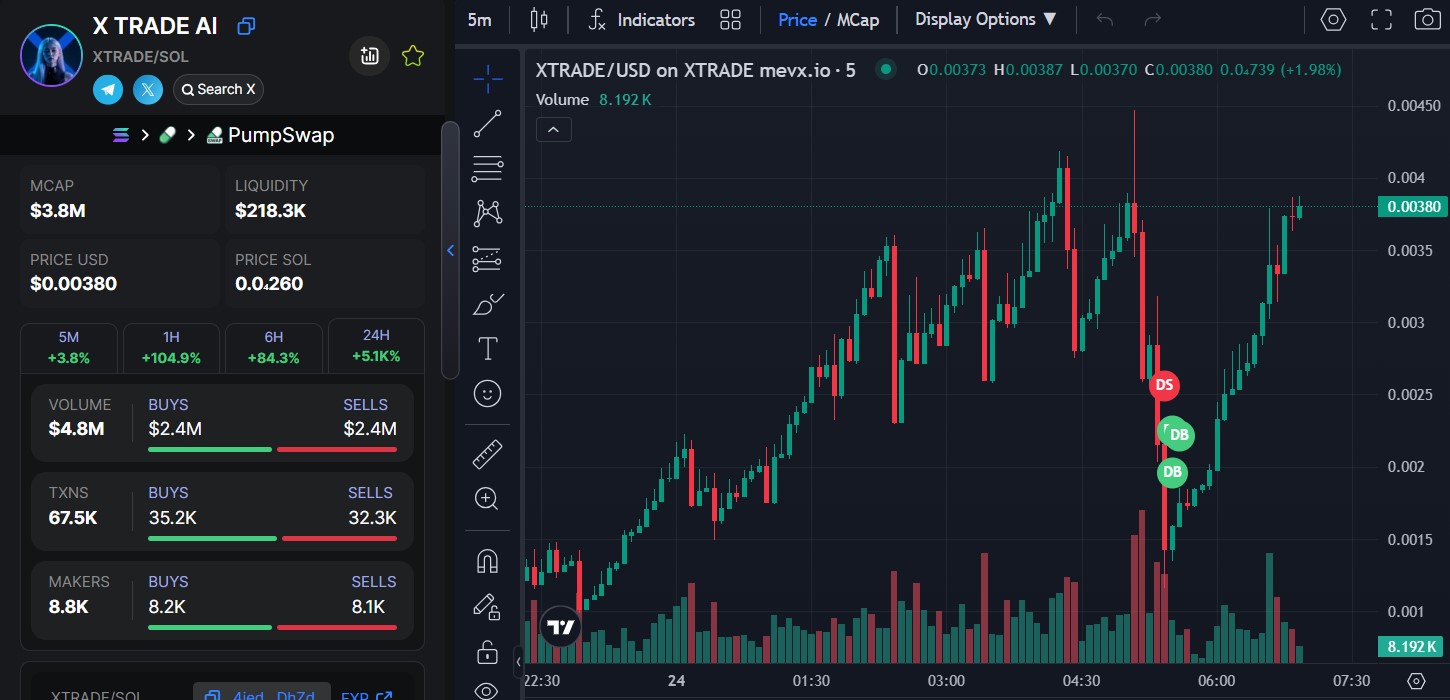This screenshot has width=1450, height=700.
Task: Open the Telegram link icon
Action: [108, 89]
